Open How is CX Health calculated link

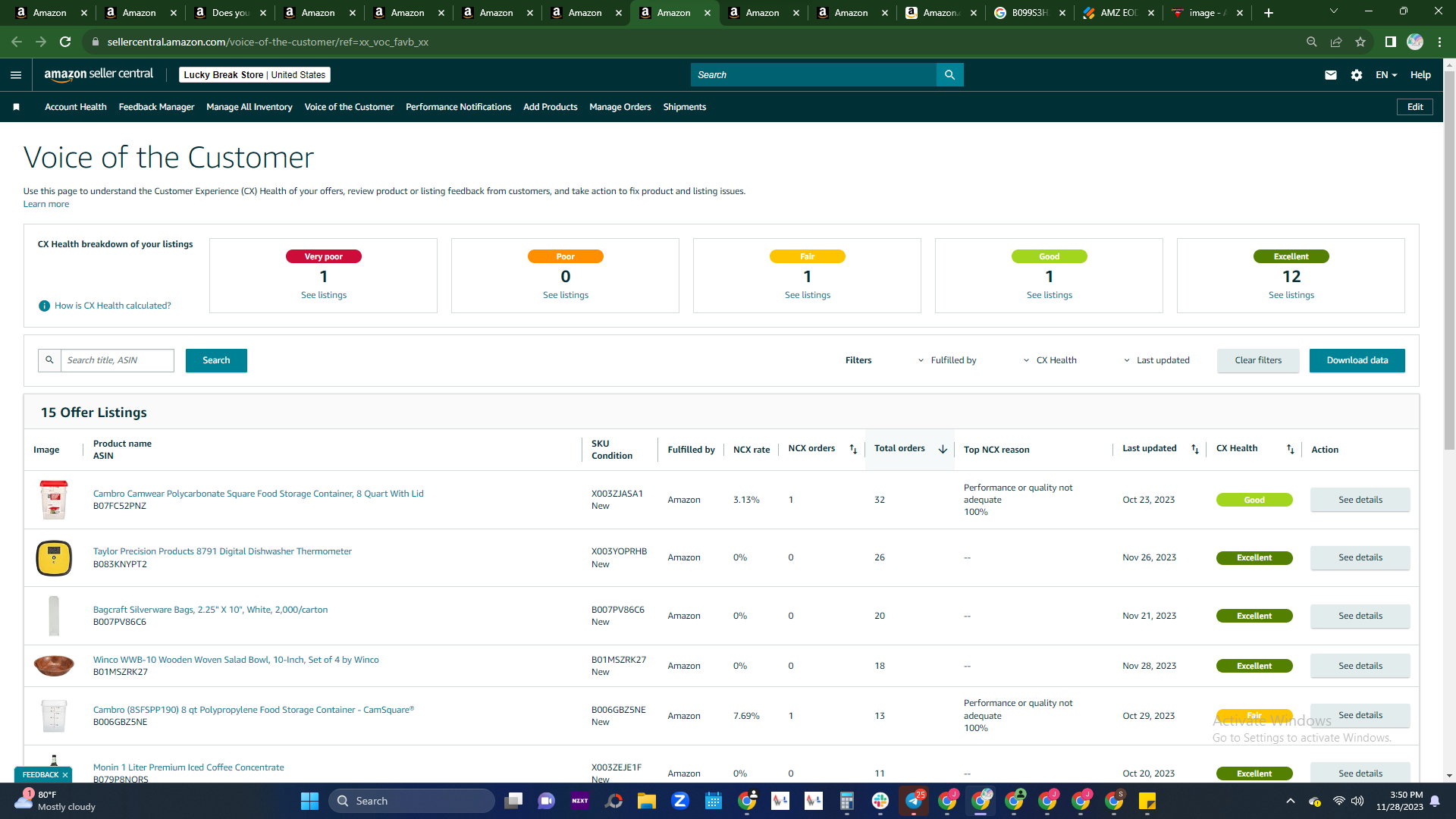coord(113,306)
